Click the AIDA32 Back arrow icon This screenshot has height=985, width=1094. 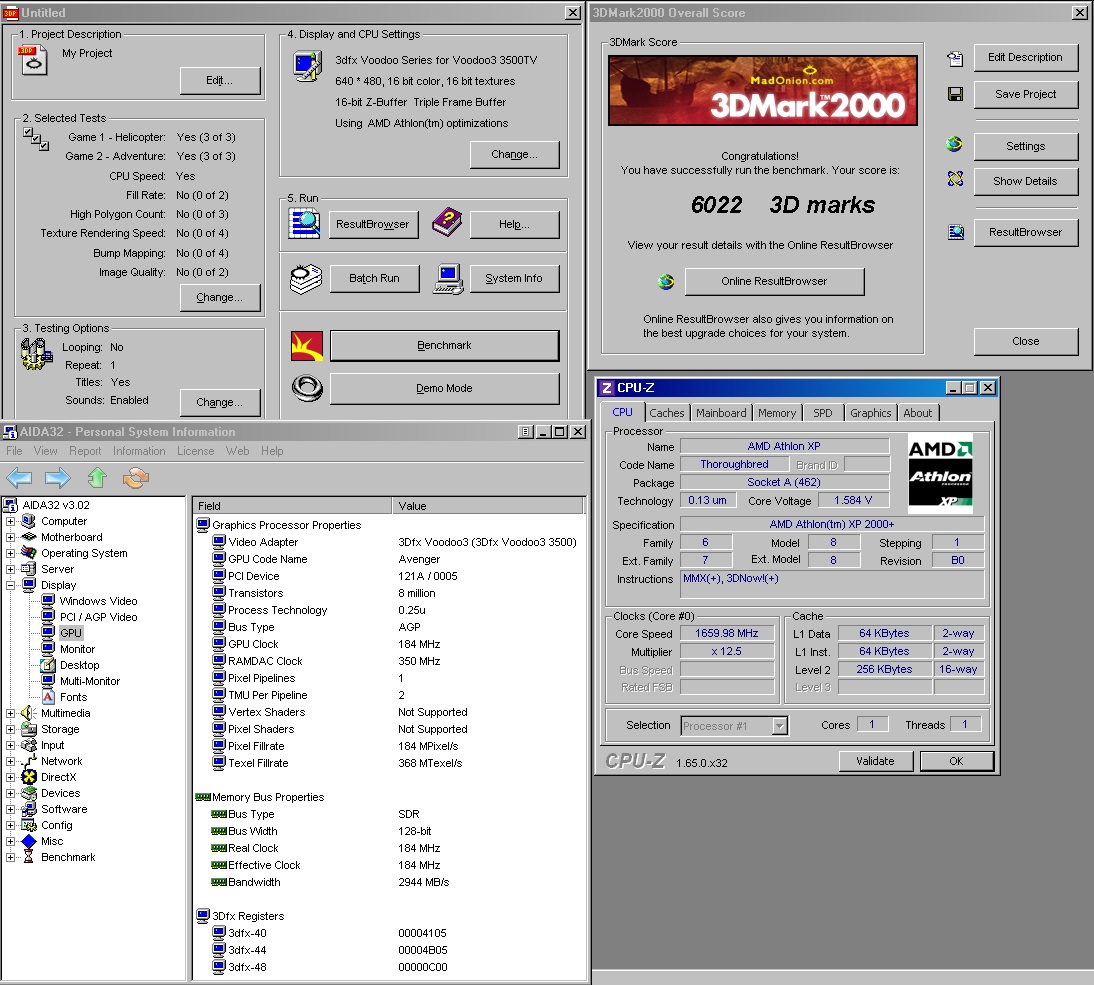[20, 478]
